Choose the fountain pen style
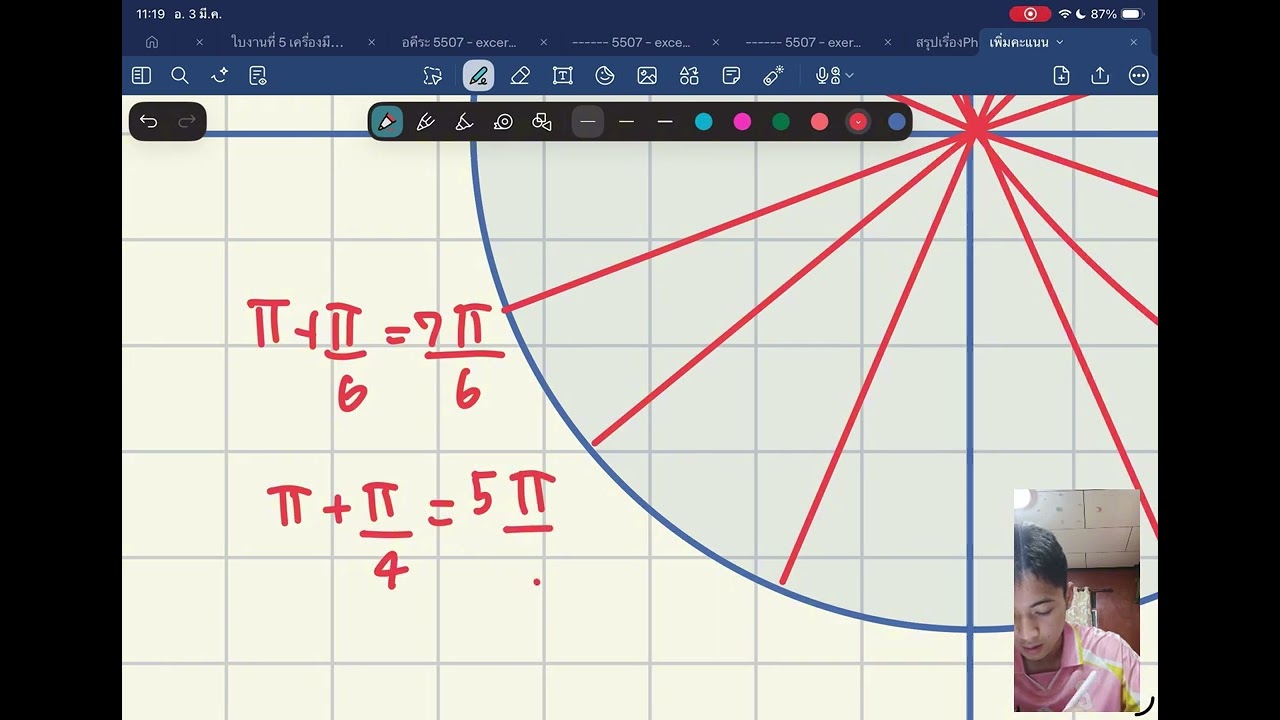Image resolution: width=1280 pixels, height=720 pixels. [x=387, y=122]
